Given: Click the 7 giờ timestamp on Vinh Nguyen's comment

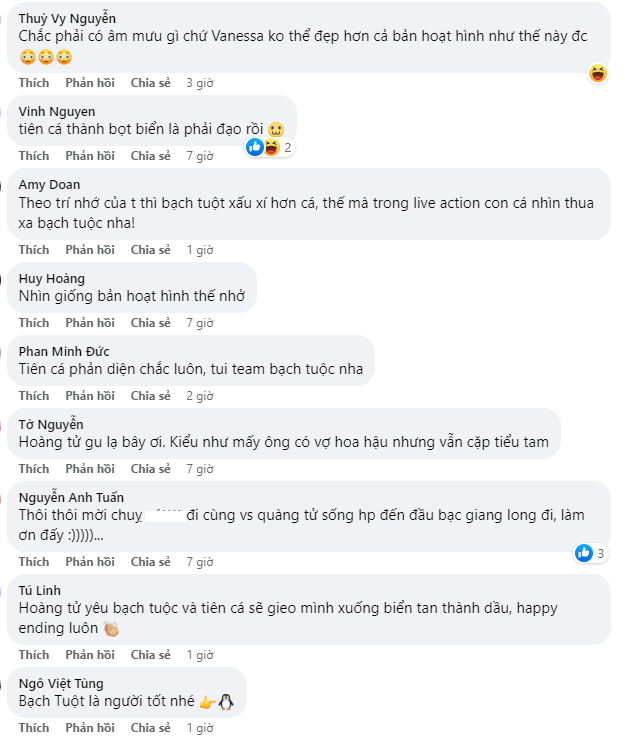Looking at the screenshot, I should pyautogui.click(x=200, y=156).
